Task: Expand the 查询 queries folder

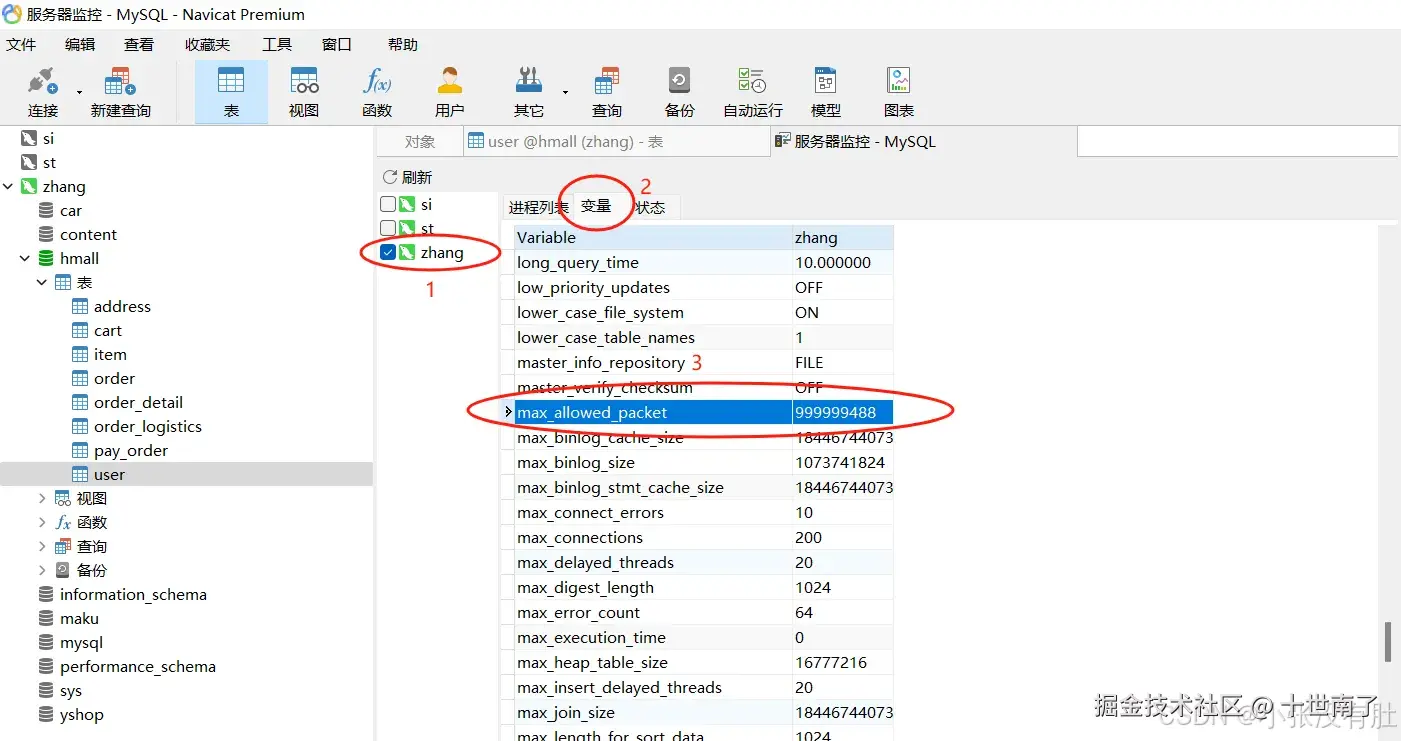Action: click(x=42, y=547)
